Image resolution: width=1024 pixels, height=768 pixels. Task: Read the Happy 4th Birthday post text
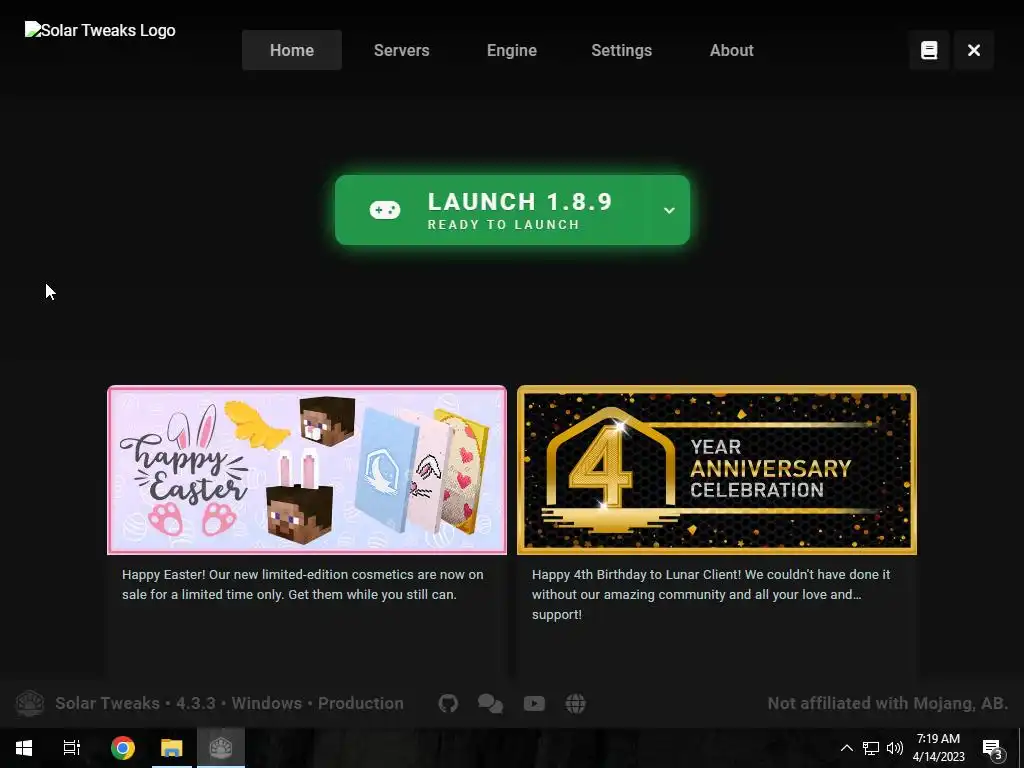pos(711,594)
